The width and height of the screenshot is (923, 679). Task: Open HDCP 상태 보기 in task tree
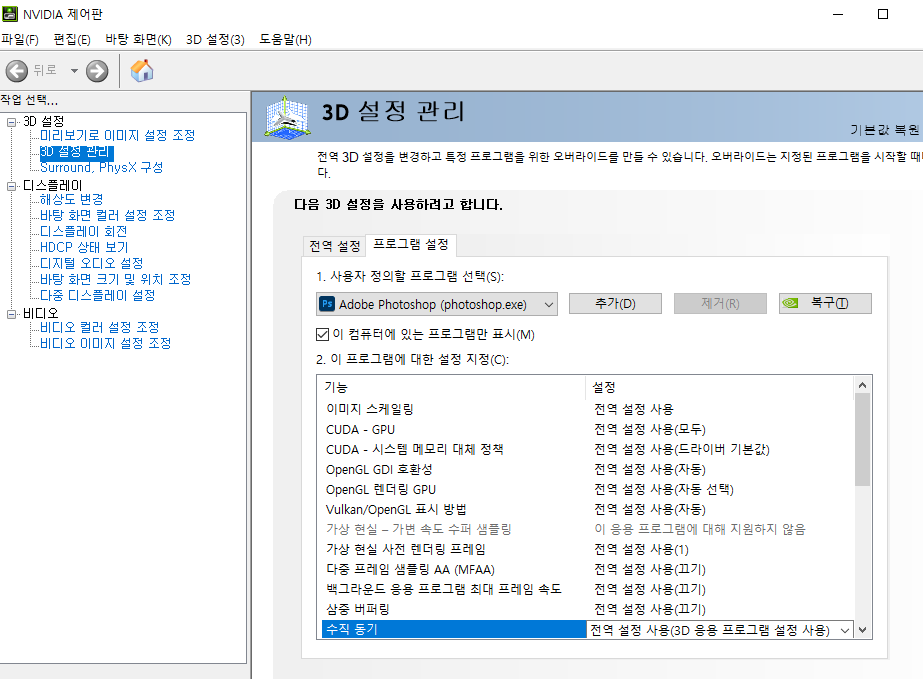(84, 247)
